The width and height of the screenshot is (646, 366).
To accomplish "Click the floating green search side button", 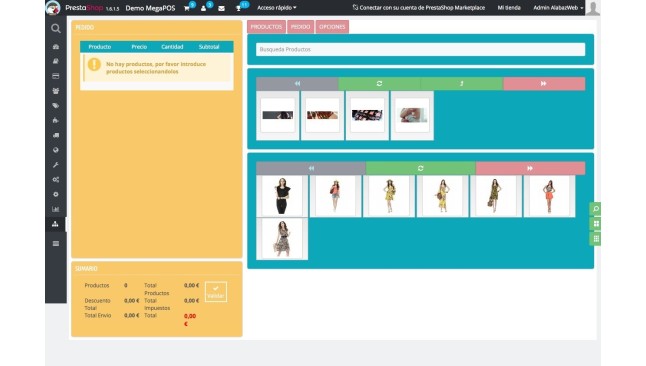I will click(x=595, y=209).
